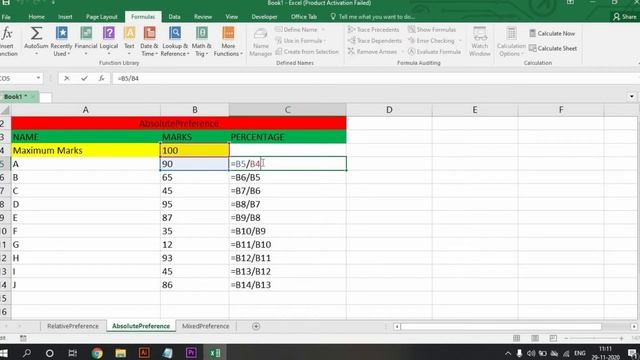The image size is (640, 360).
Task: Open Date & Time functions
Action: [x=149, y=41]
